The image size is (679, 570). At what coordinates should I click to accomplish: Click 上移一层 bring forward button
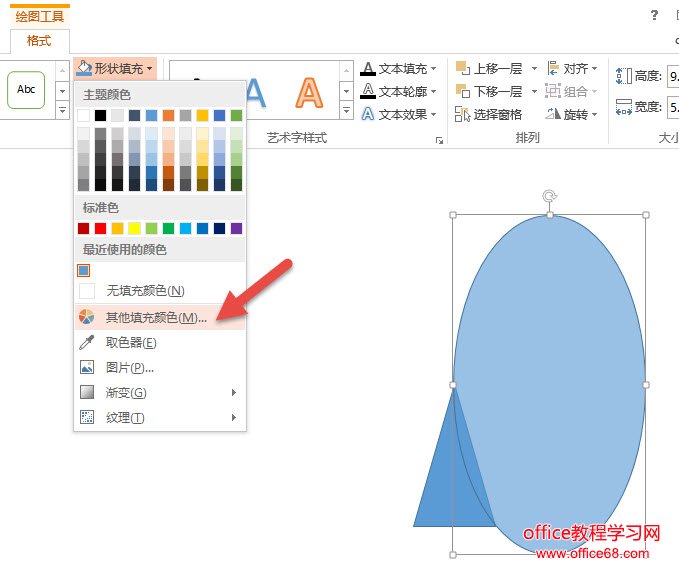490,68
